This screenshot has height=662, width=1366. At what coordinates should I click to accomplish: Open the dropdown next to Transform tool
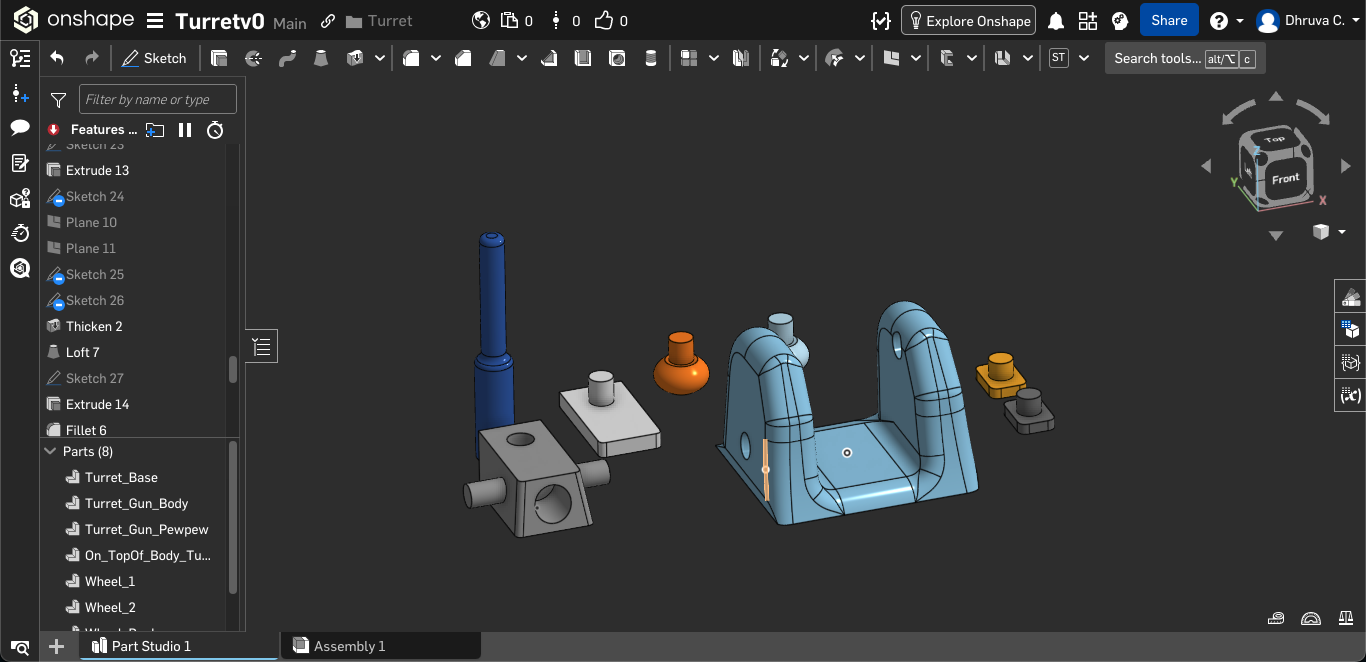click(x=806, y=58)
